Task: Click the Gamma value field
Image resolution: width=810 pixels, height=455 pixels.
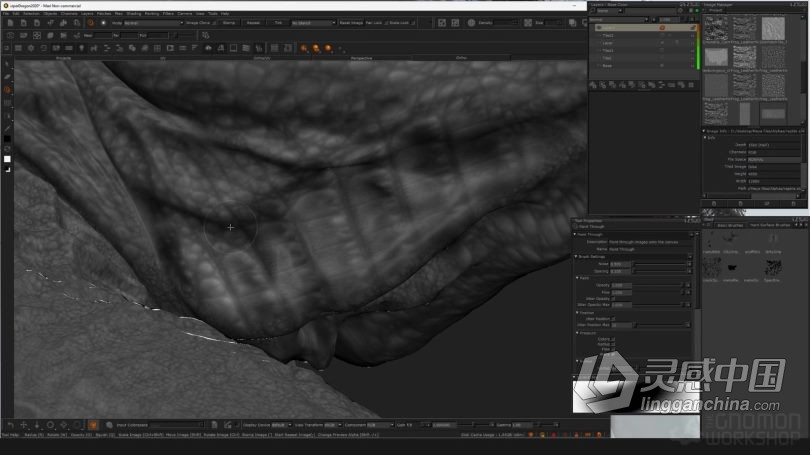Action: click(523, 425)
